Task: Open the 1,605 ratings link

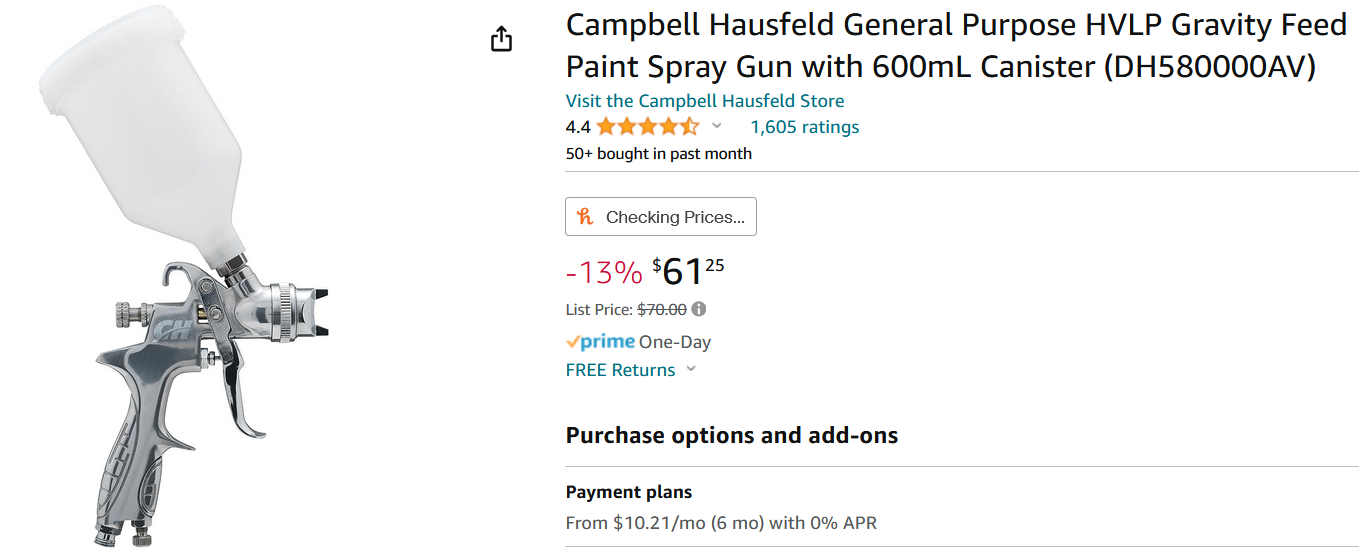Action: [x=805, y=127]
